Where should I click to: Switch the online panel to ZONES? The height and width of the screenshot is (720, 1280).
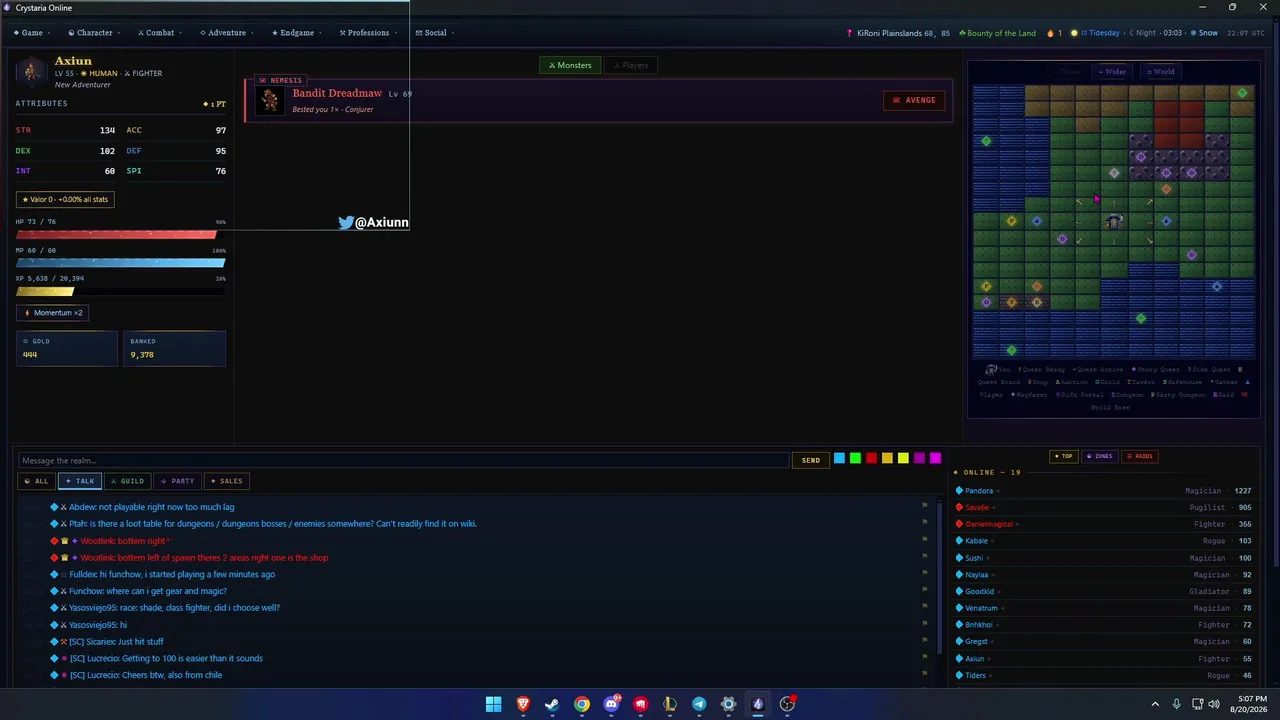click(1099, 456)
